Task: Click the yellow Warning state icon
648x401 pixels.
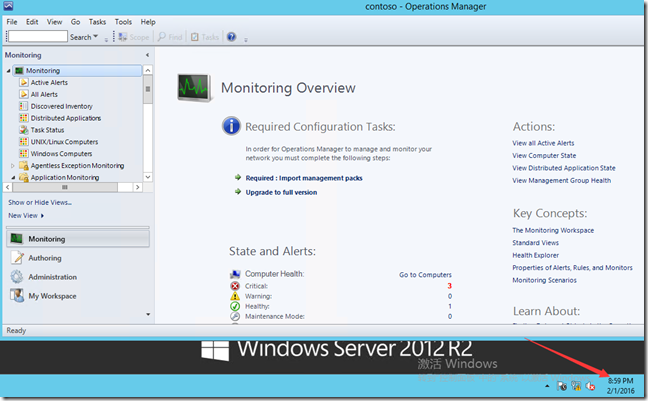Action: tap(235, 296)
